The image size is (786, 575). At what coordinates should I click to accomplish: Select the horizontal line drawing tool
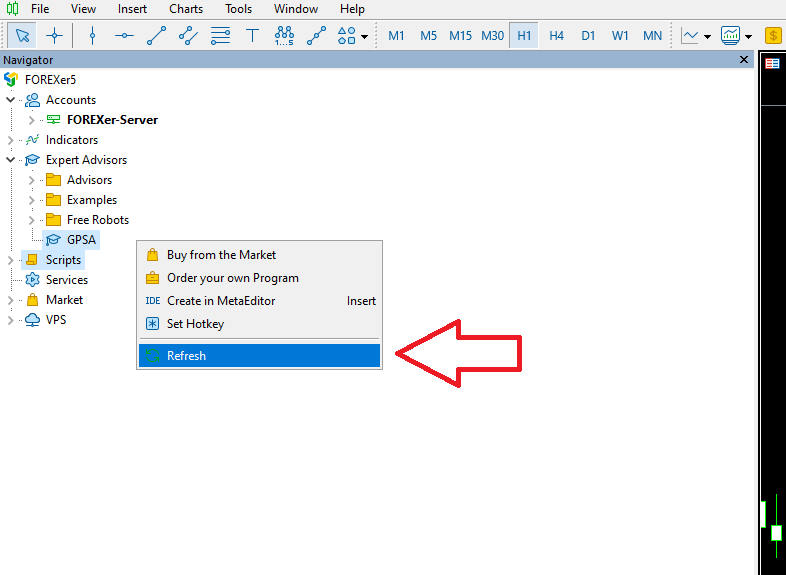tap(124, 36)
